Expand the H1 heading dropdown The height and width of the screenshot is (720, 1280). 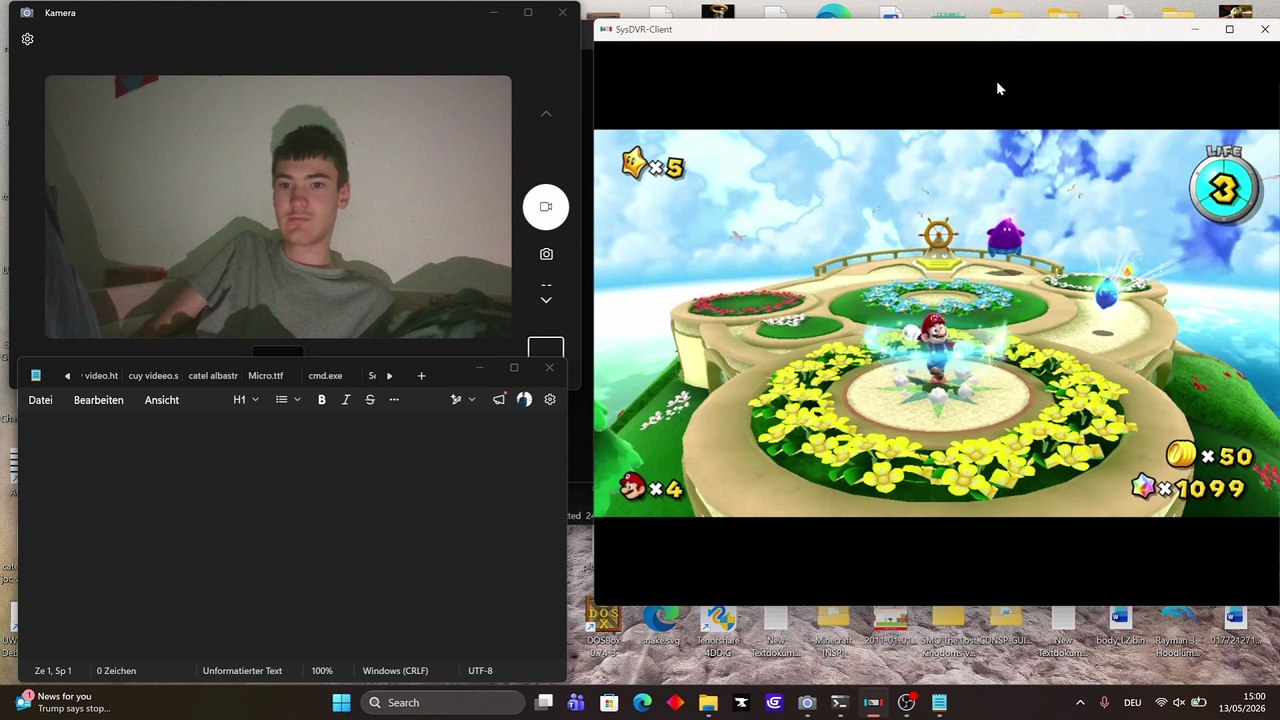coord(246,400)
